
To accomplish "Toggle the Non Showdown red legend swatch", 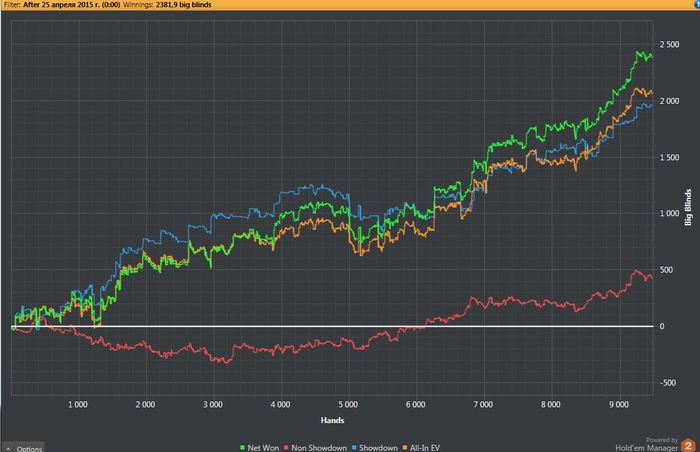I will pos(286,448).
